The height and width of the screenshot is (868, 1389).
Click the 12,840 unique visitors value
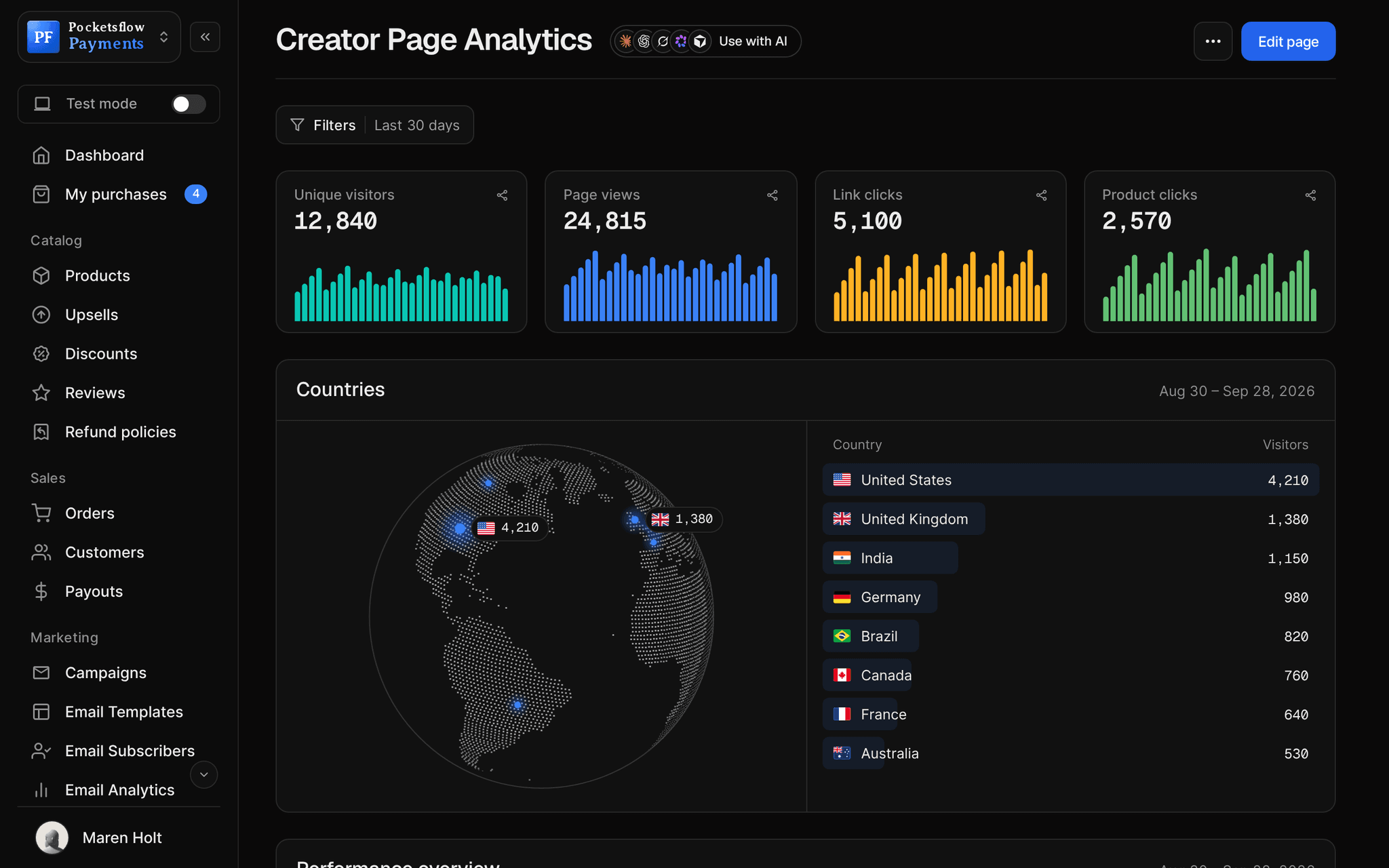[x=336, y=221]
